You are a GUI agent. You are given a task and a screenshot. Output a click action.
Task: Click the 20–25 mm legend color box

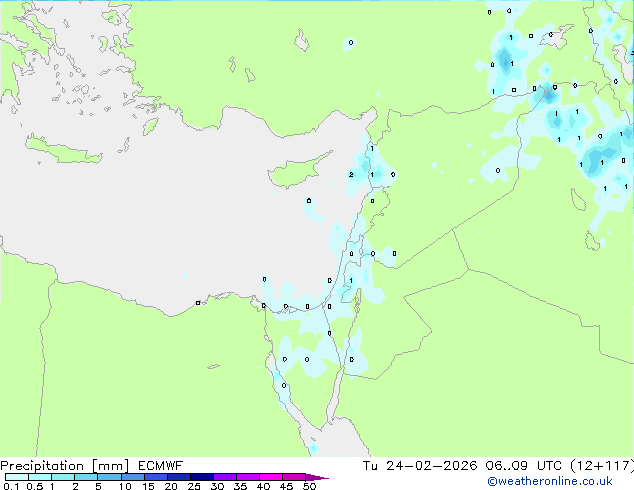tap(178, 477)
